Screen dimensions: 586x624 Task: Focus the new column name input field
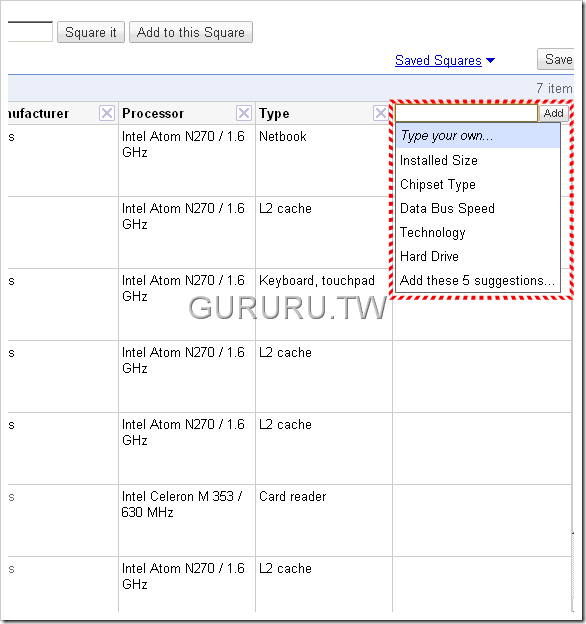(466, 113)
